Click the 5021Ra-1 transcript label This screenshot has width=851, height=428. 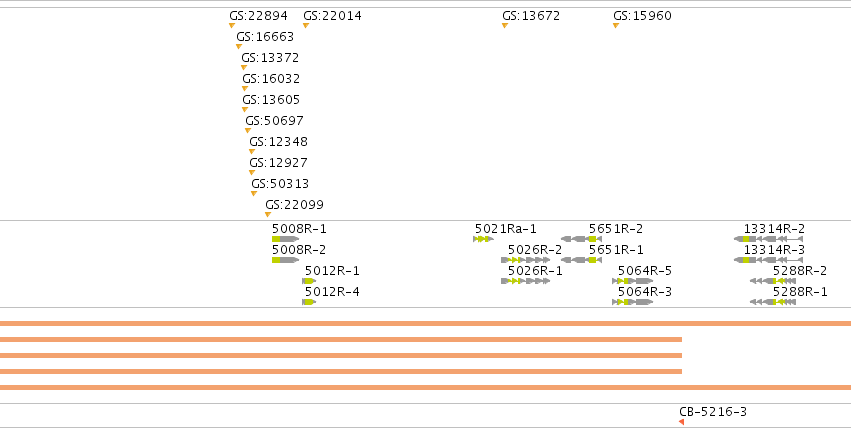pos(506,229)
